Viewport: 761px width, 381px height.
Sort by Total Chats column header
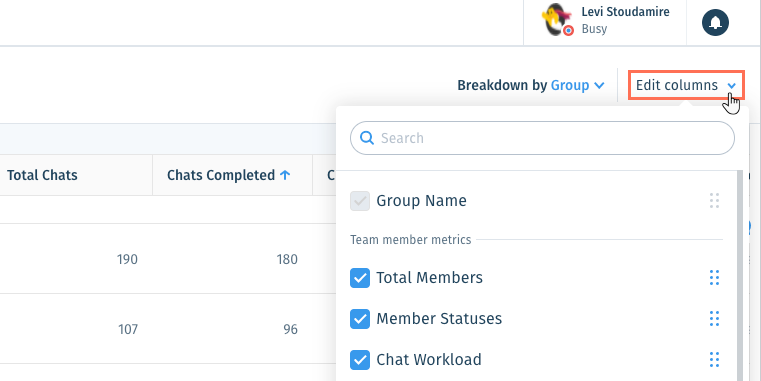tap(42, 175)
